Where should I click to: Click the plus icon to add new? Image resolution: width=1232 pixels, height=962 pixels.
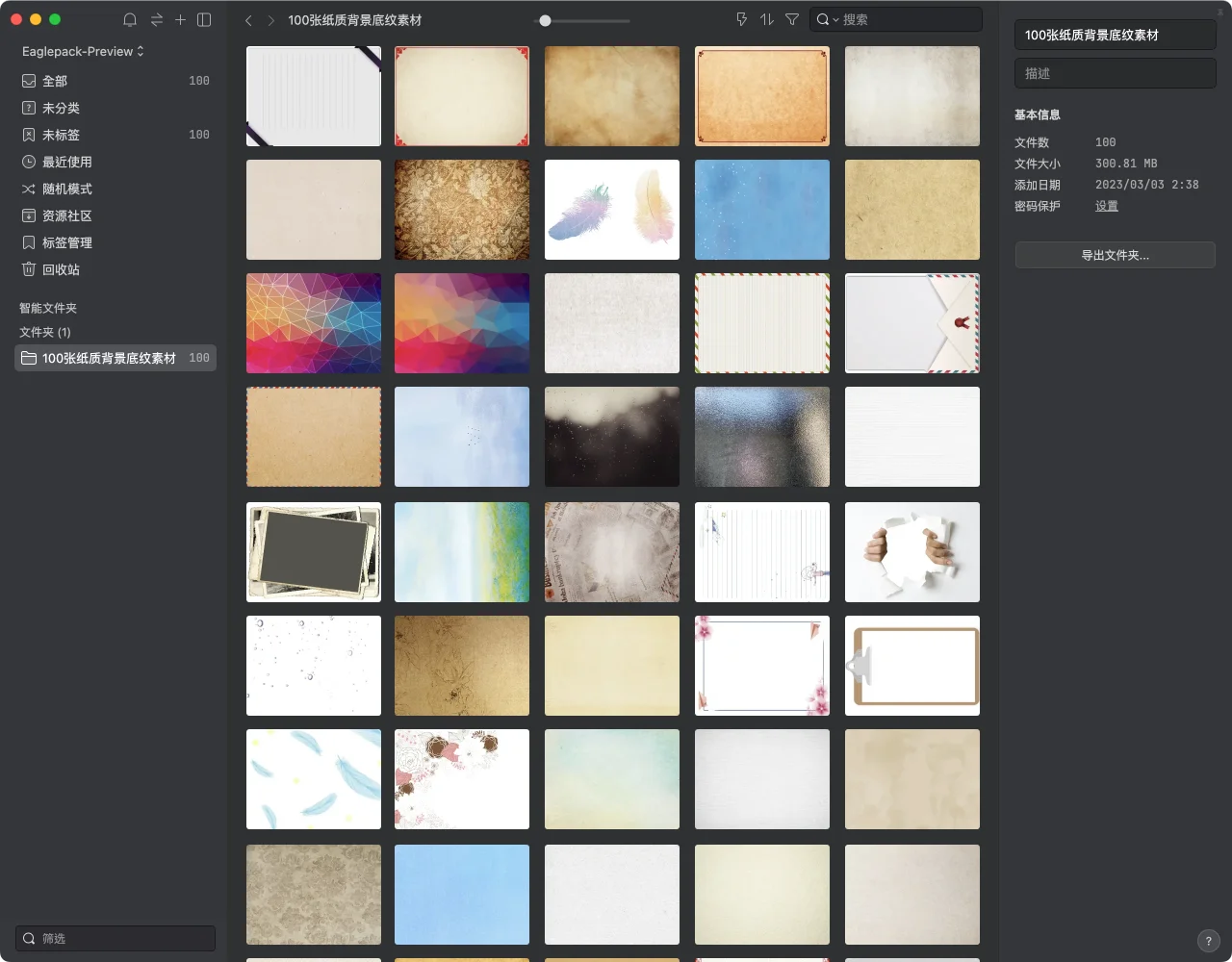(x=180, y=20)
